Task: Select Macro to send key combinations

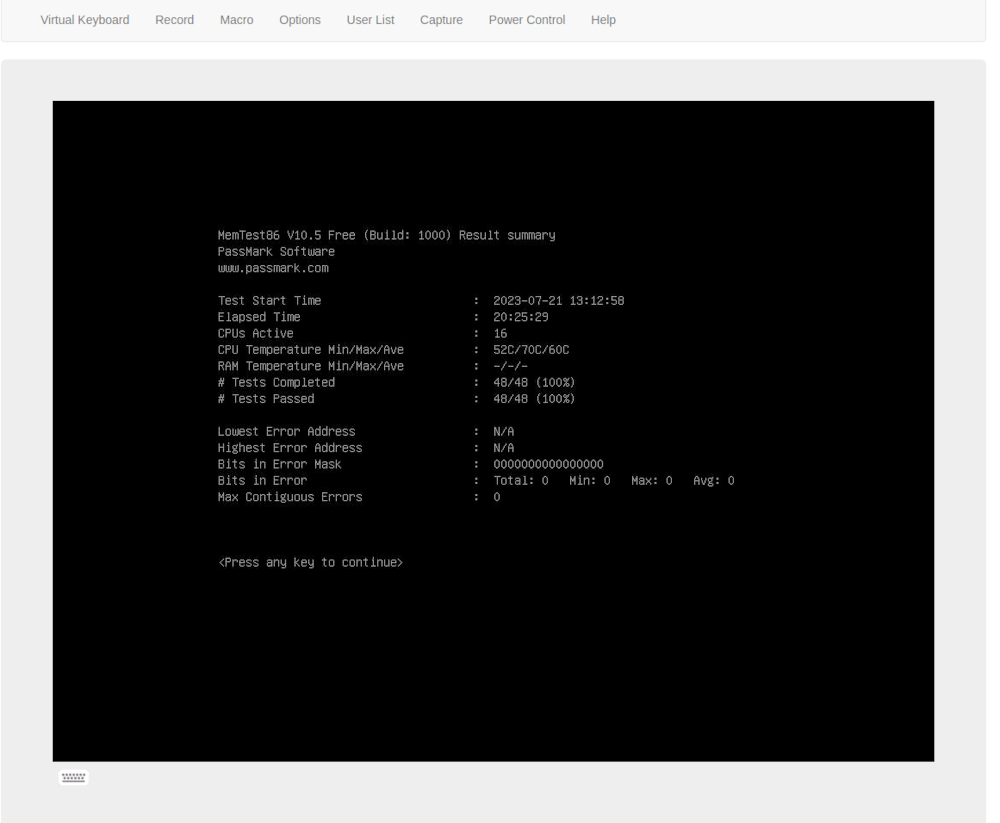Action: pos(236,19)
